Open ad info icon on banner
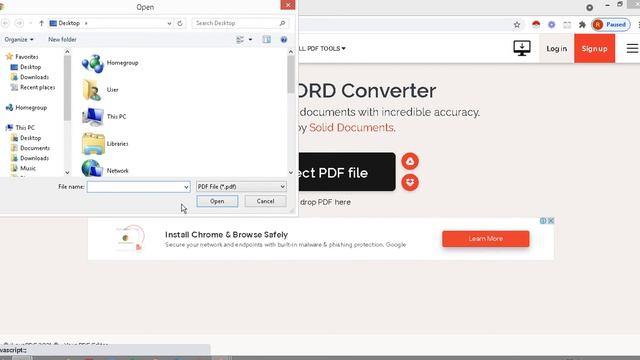 click(x=543, y=221)
